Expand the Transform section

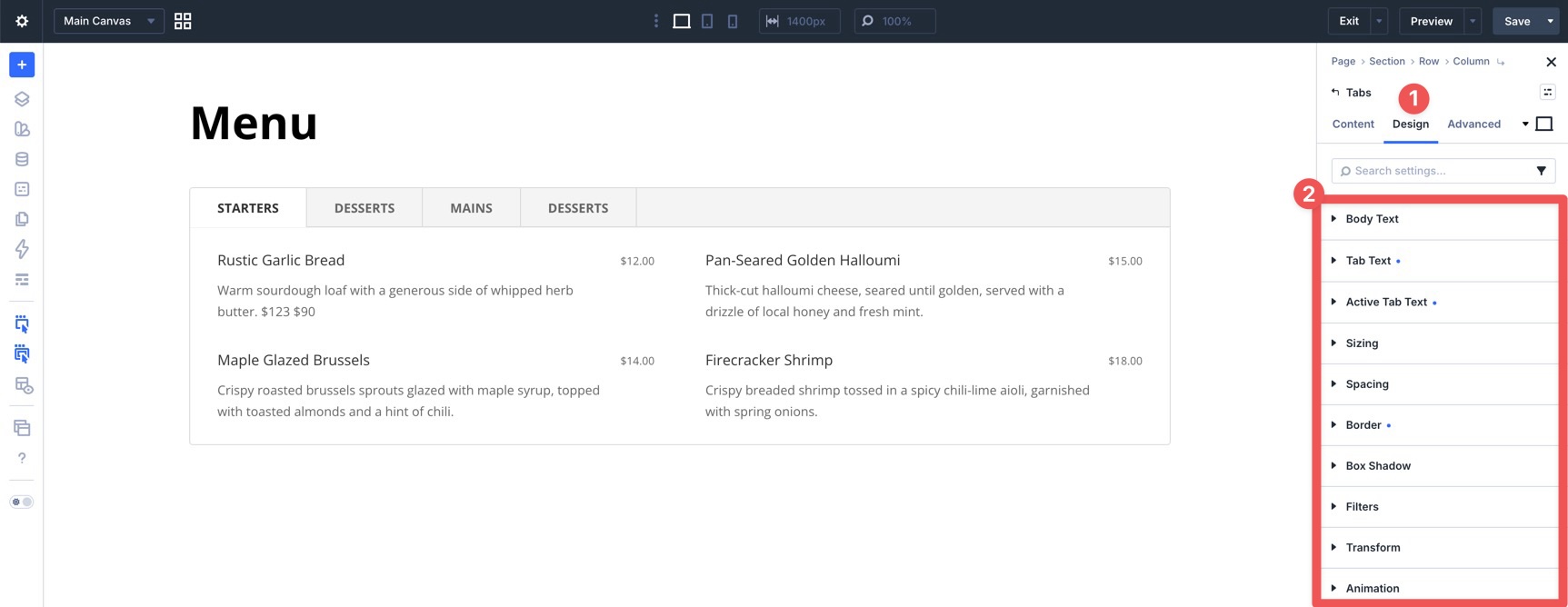point(1440,548)
